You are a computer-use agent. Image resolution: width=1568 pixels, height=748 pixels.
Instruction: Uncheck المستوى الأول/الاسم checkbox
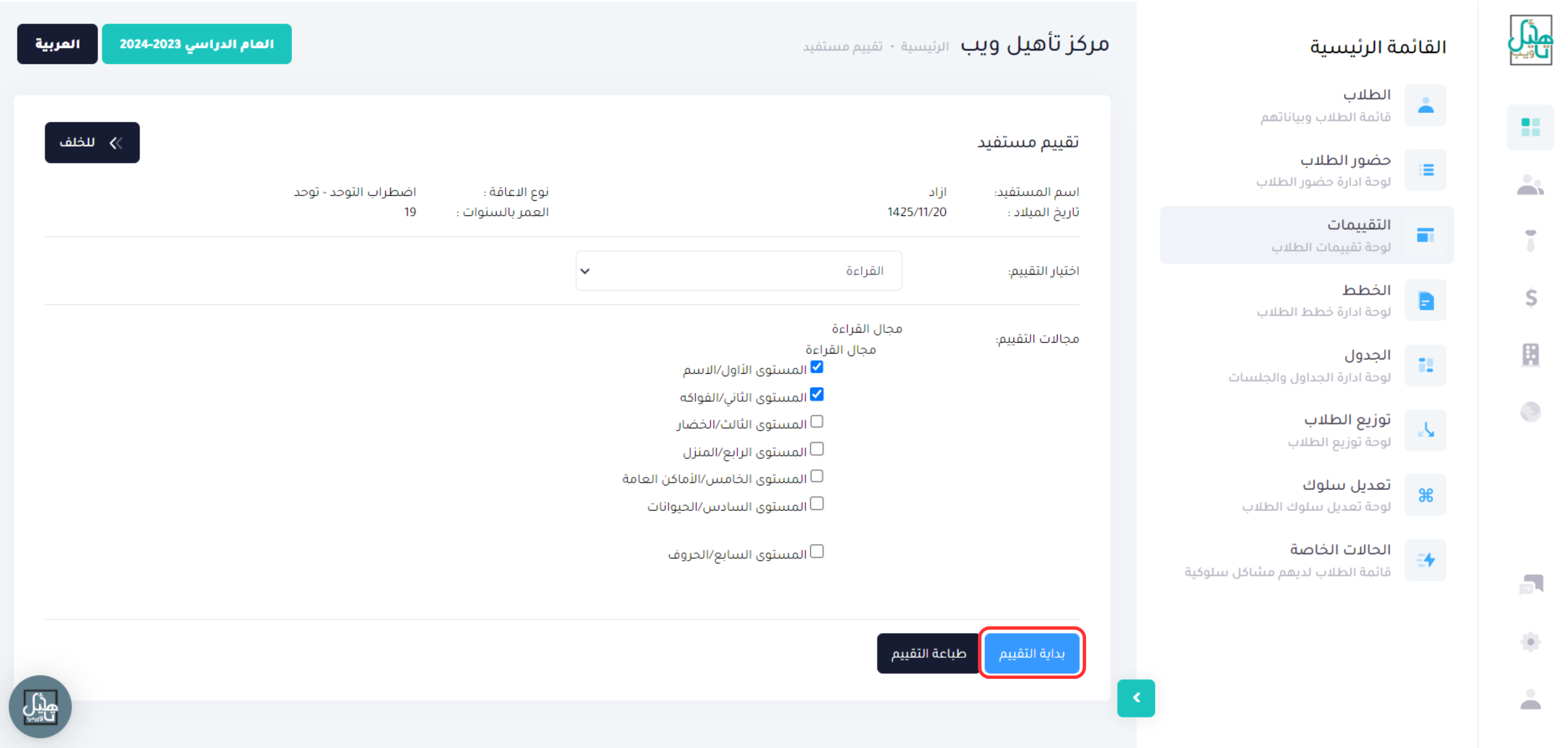point(817,367)
